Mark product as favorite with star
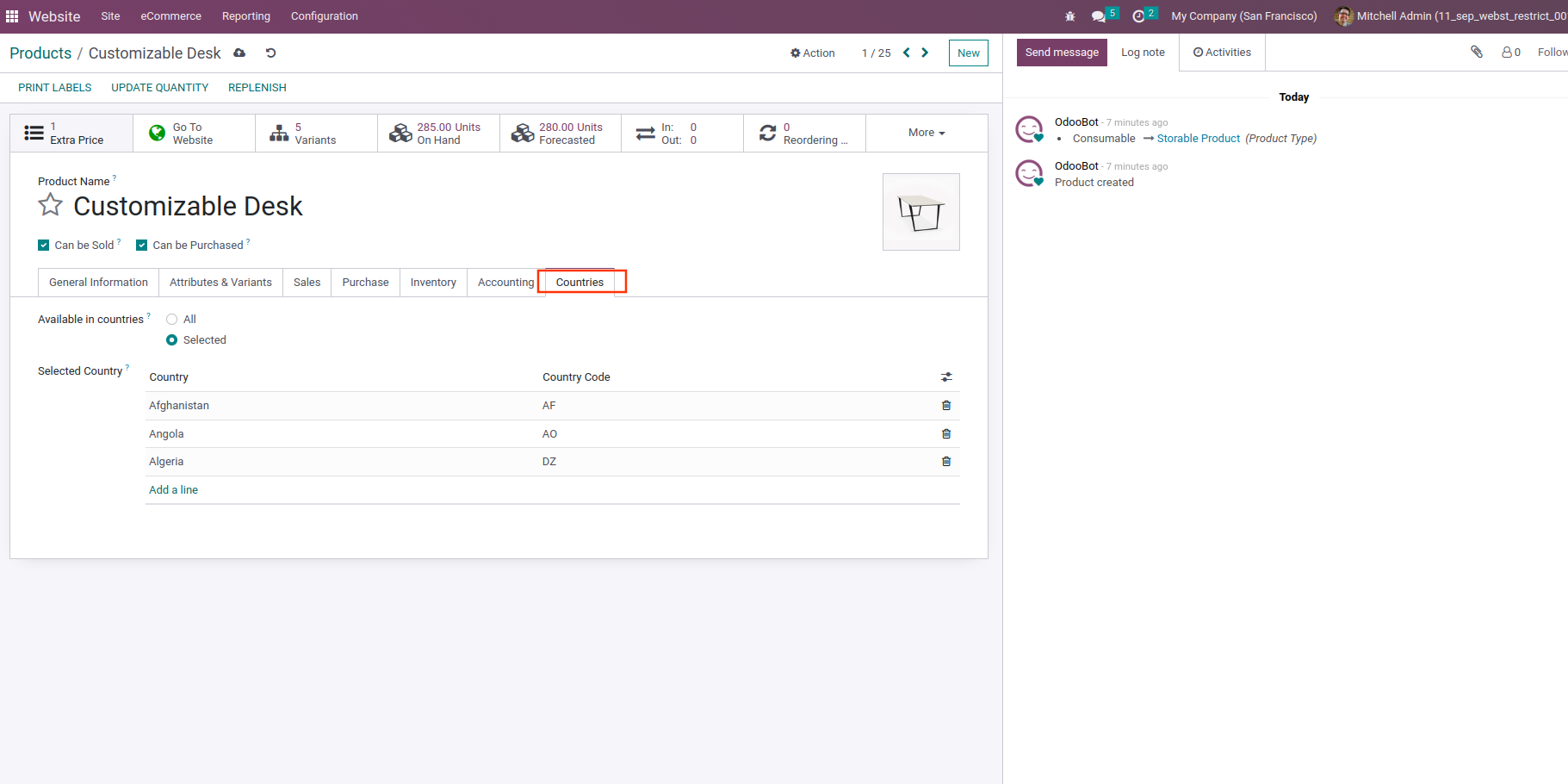This screenshot has width=1568, height=784. (51, 205)
